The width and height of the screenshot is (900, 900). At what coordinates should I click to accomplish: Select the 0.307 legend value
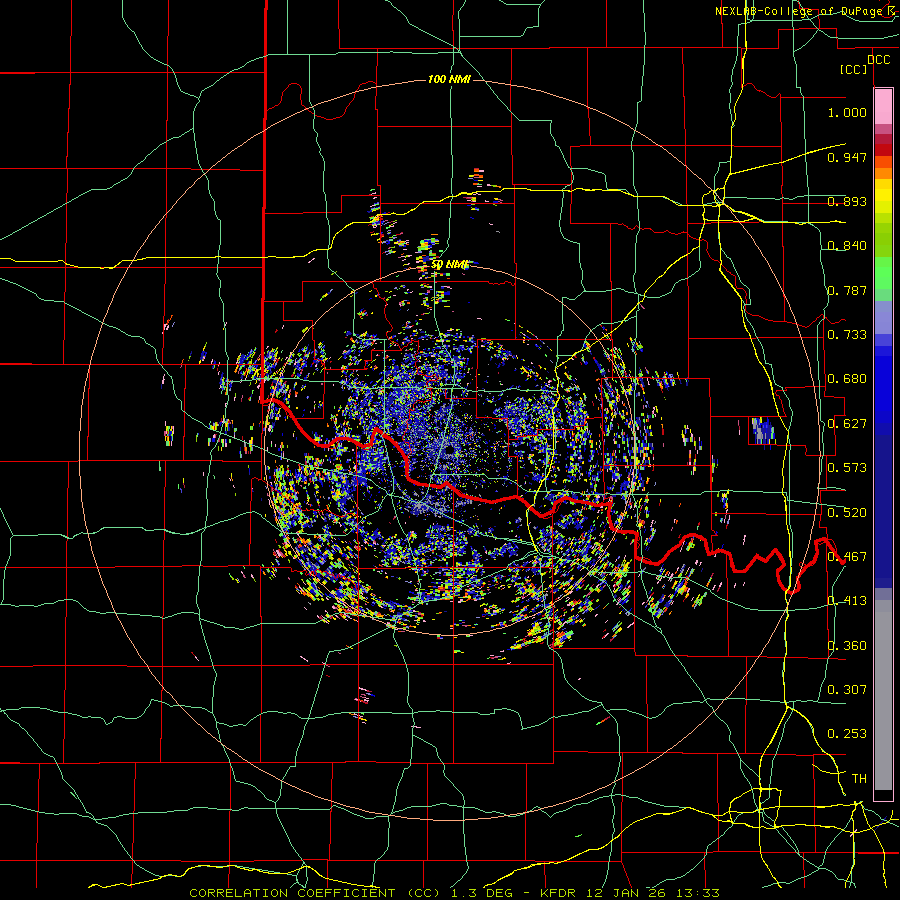point(847,690)
